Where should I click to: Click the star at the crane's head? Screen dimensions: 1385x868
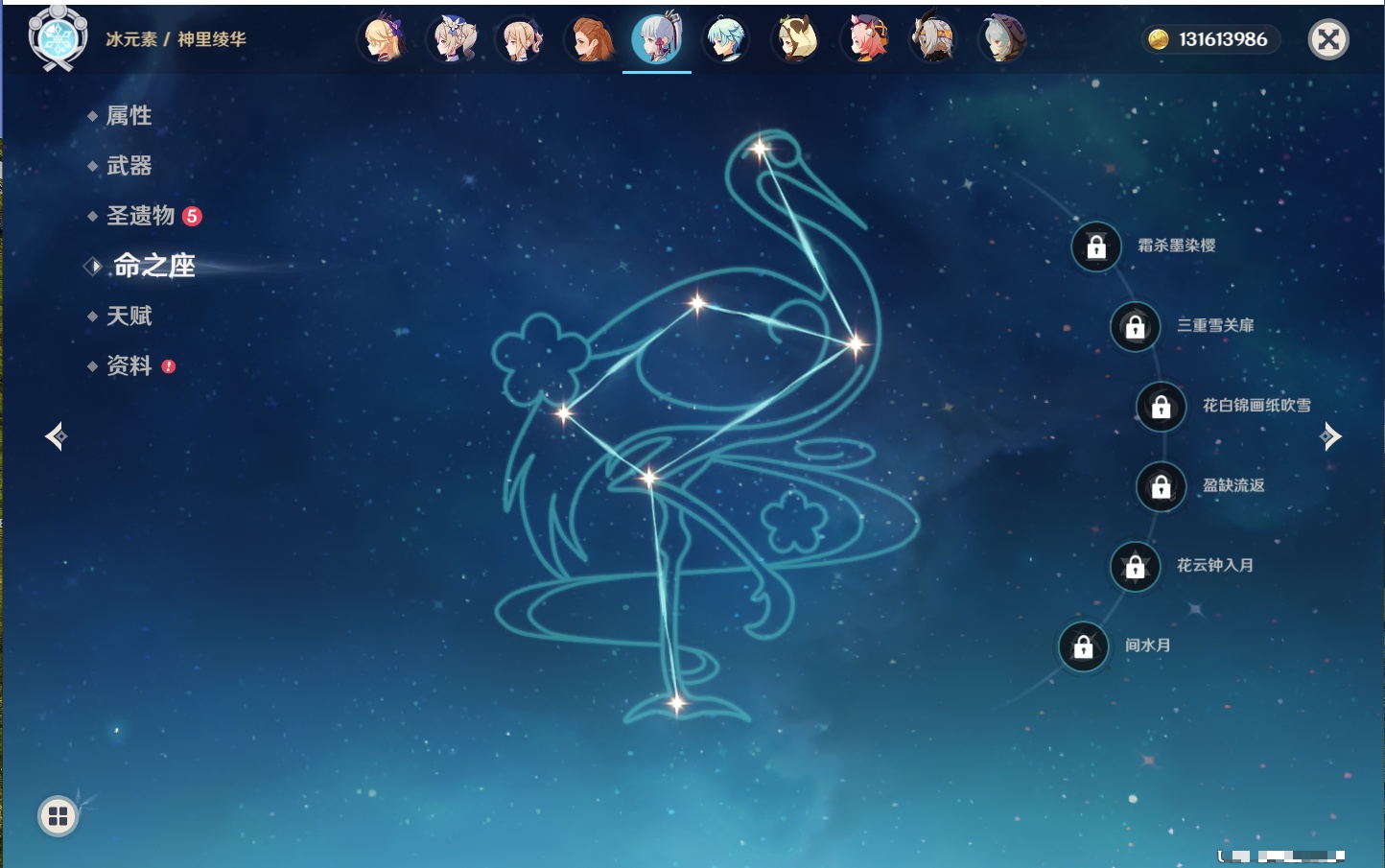click(x=760, y=149)
